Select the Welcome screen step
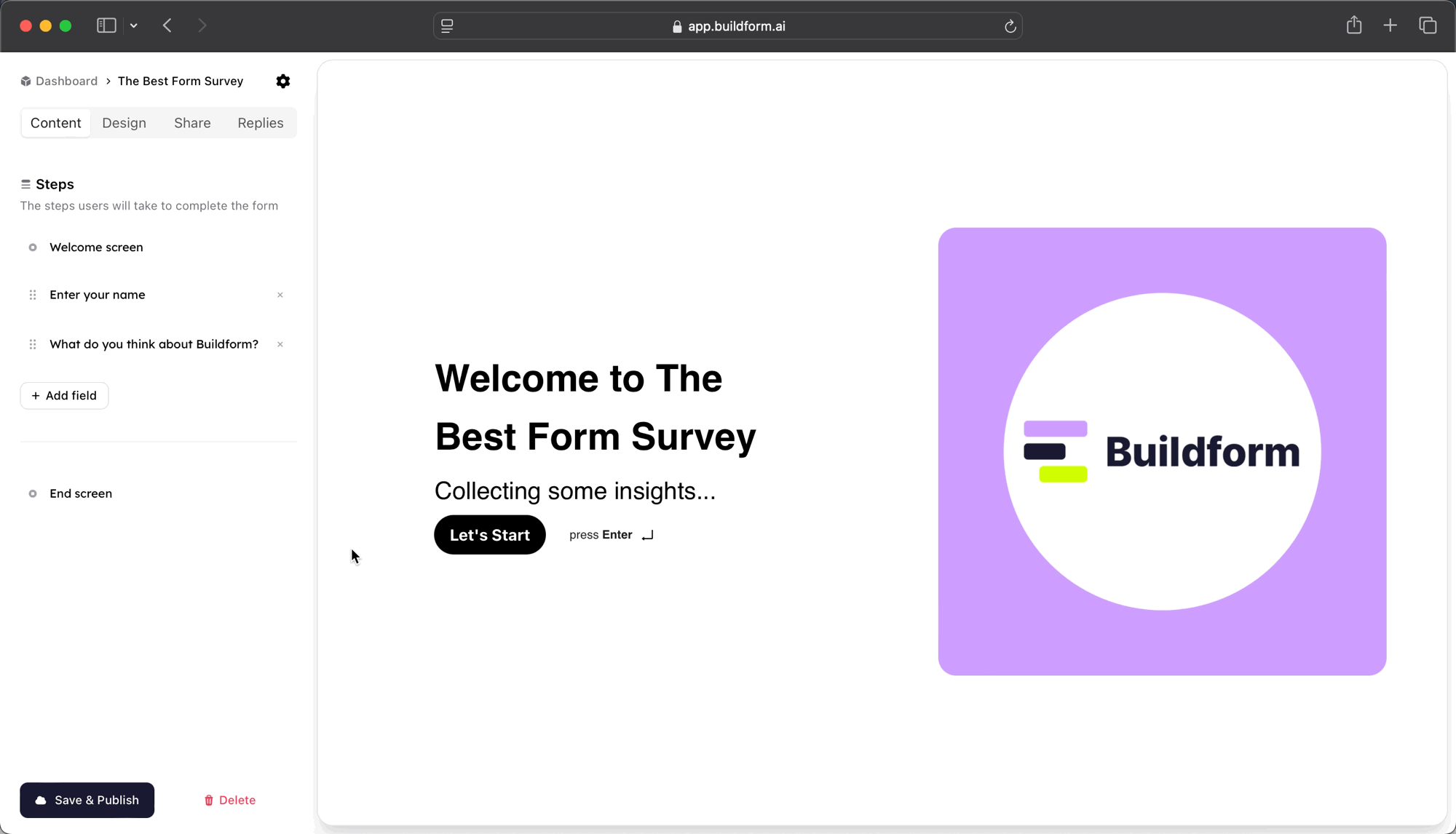Screen dimensions: 1456x834 pos(96,247)
